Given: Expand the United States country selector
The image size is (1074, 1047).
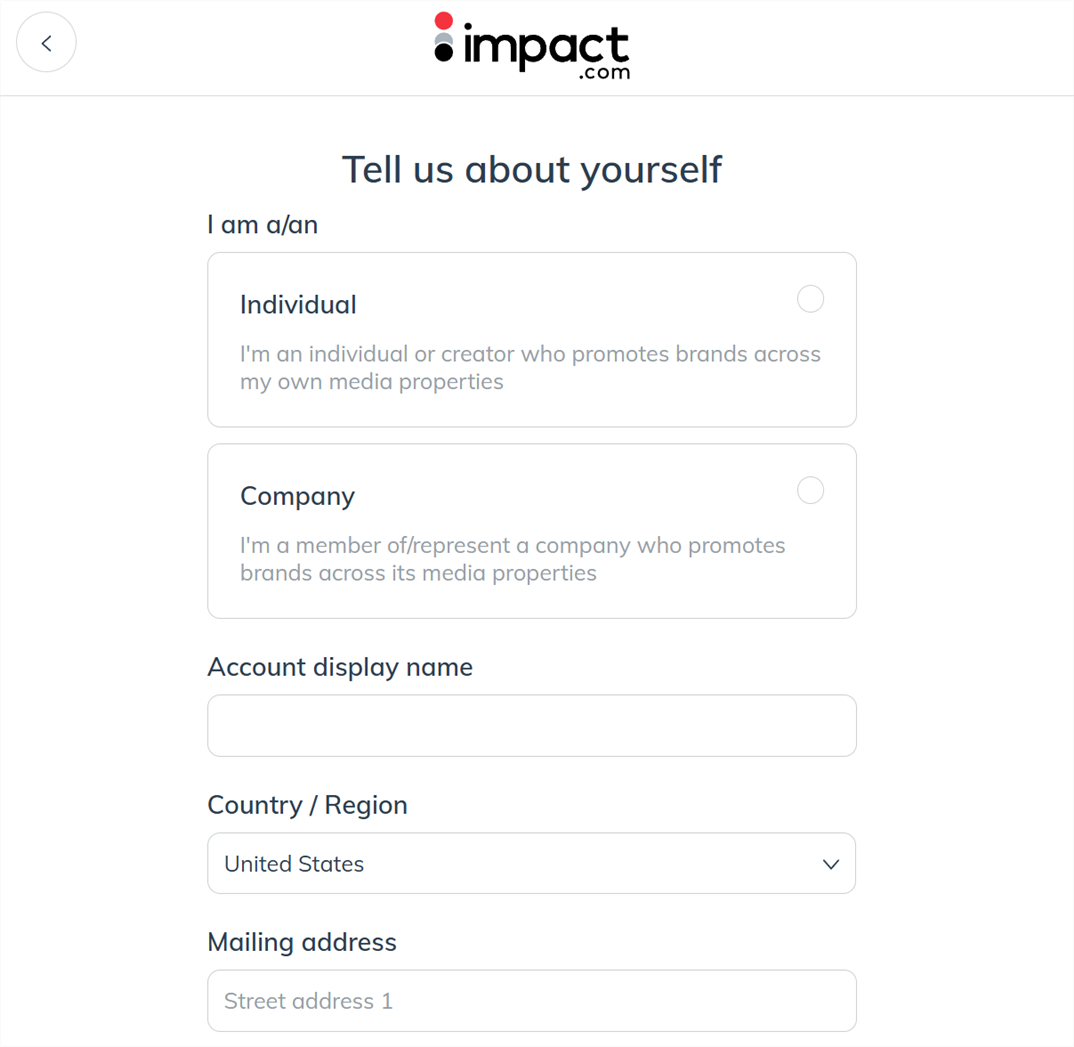Looking at the screenshot, I should point(531,863).
